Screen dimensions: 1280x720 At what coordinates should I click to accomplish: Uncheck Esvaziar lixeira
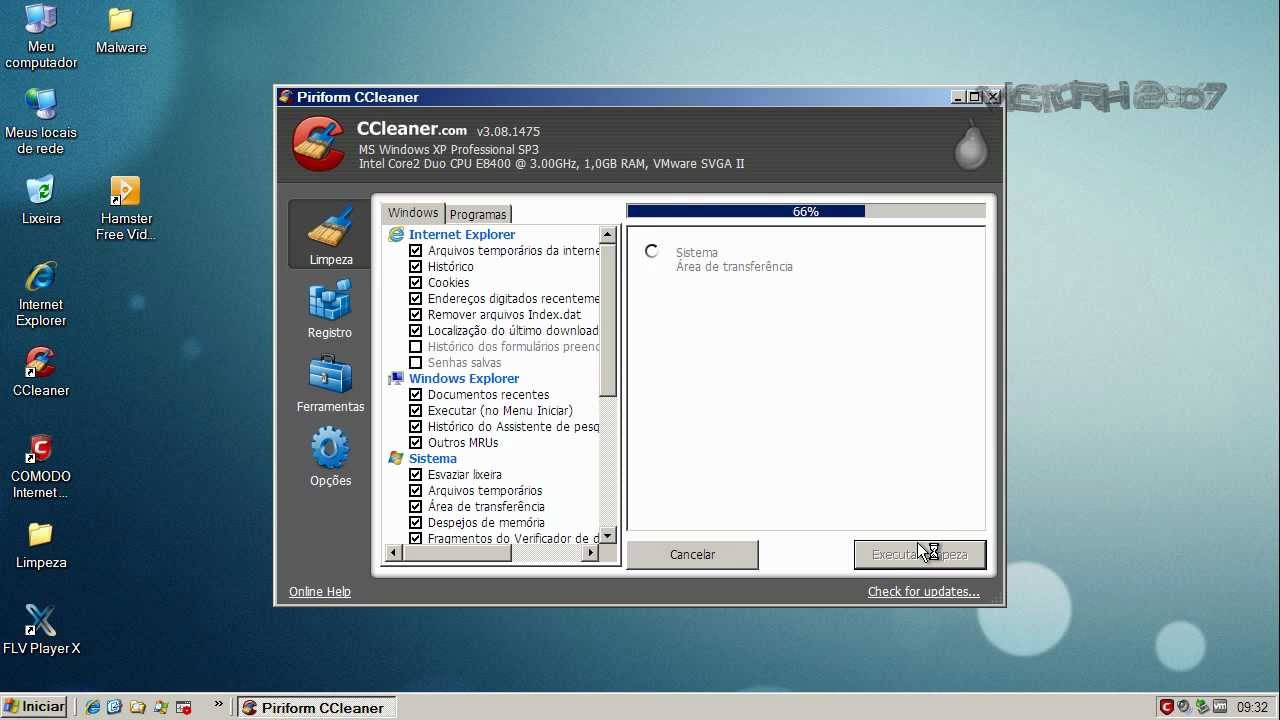(416, 475)
